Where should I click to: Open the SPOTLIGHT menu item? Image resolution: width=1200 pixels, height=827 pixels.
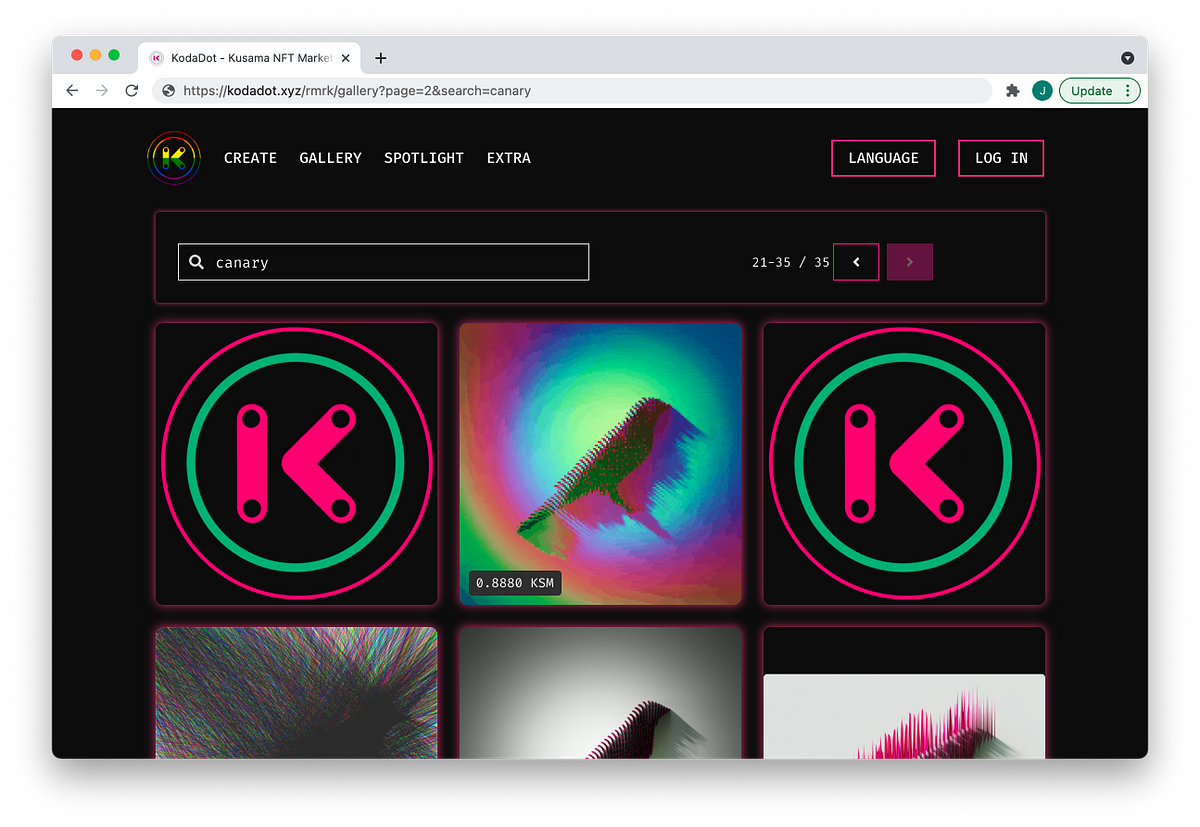[424, 158]
